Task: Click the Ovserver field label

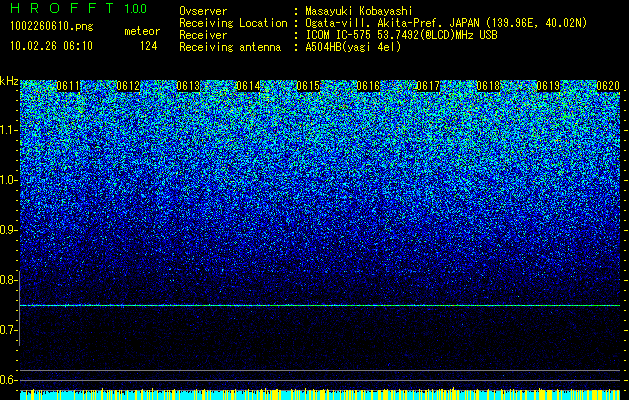Action: [x=203, y=11]
